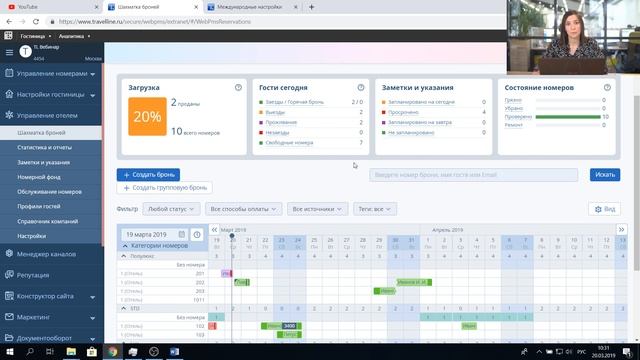Open Заметки и указания sidebar item
Viewport: 640px width, 360px height.
coord(43,162)
